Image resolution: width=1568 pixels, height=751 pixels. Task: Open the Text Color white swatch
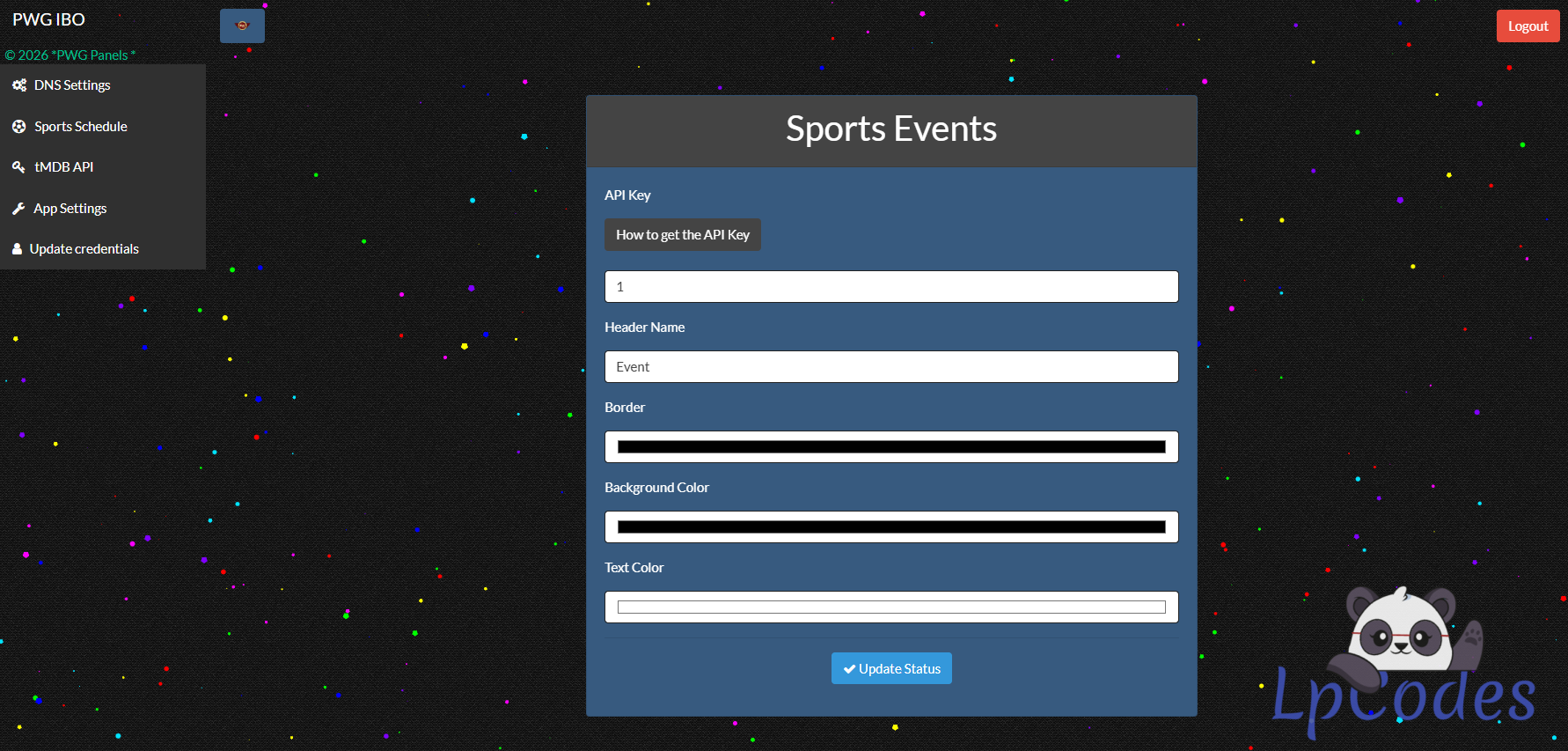(890, 607)
